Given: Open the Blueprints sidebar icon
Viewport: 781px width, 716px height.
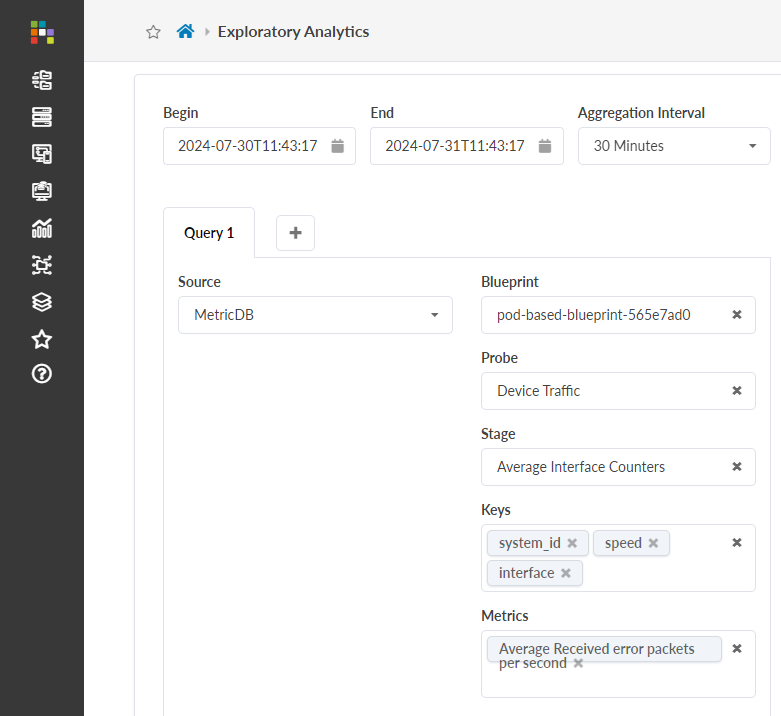Looking at the screenshot, I should (x=42, y=81).
